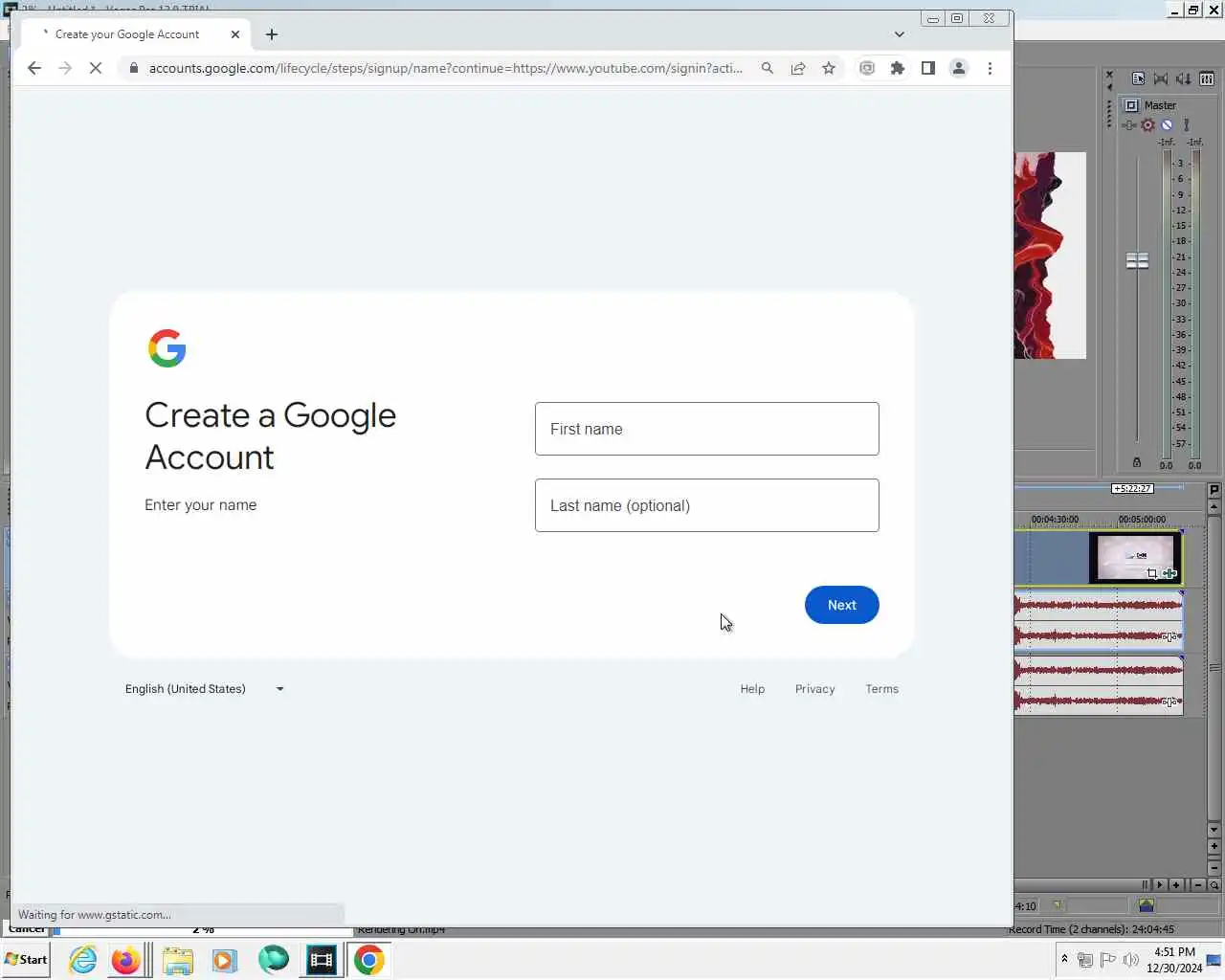Toggle the Master mute icon in Vegas
The height and width of the screenshot is (980, 1225).
(x=1167, y=125)
